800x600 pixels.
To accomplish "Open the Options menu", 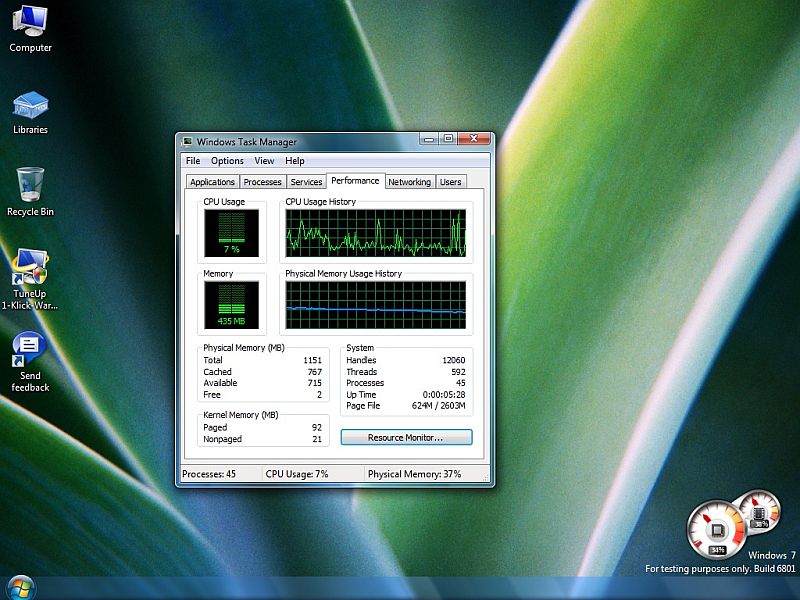I will (x=227, y=161).
